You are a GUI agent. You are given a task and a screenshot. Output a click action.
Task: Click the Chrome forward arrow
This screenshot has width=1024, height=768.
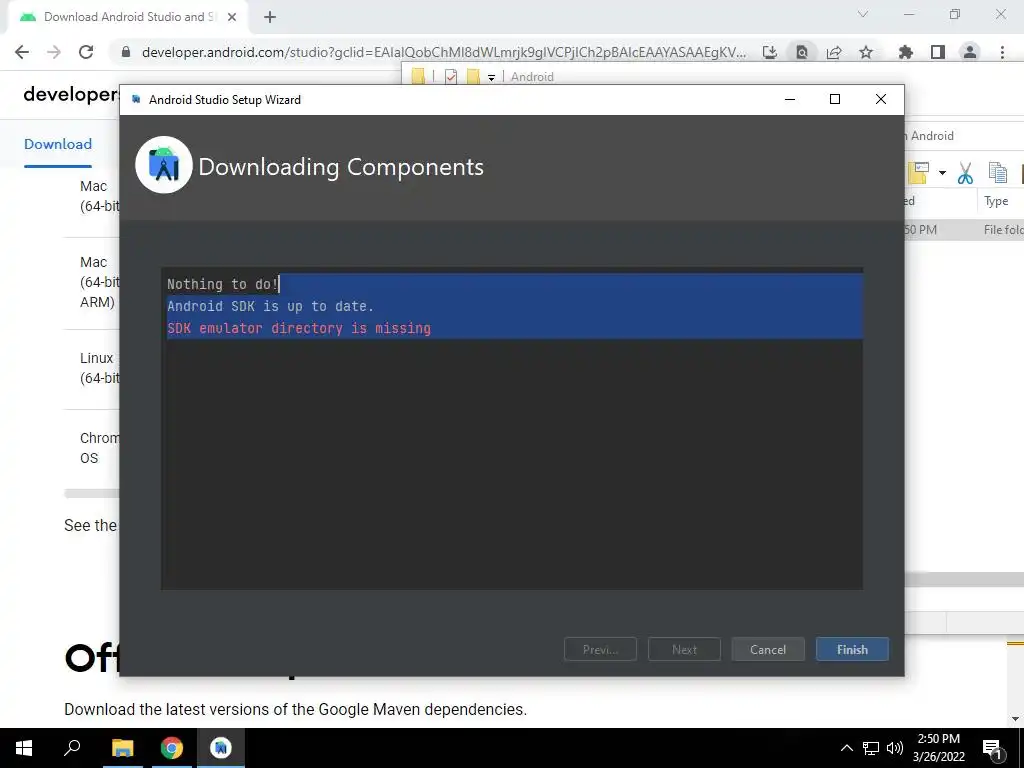(x=54, y=52)
